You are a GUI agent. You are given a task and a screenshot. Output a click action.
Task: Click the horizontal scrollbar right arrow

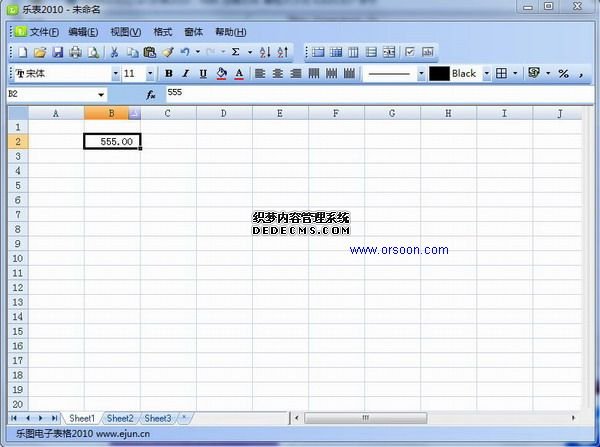(x=573, y=418)
